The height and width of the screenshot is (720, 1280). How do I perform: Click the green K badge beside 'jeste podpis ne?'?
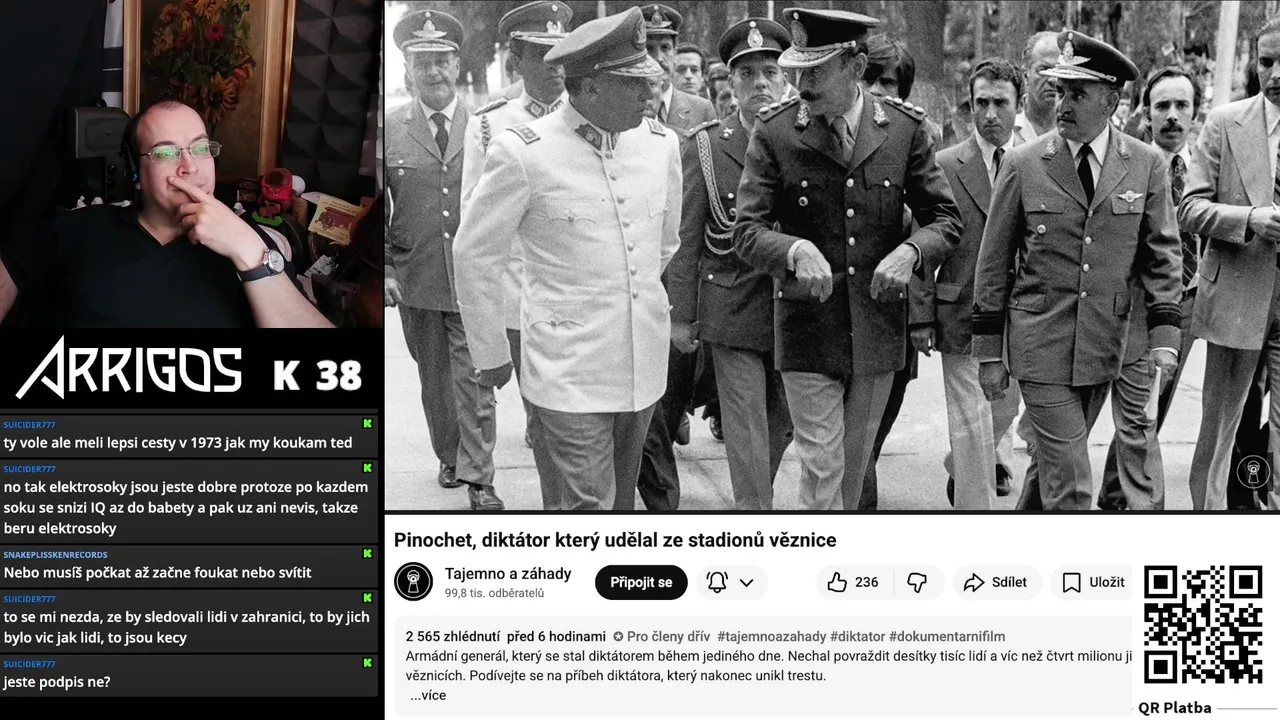(x=368, y=663)
